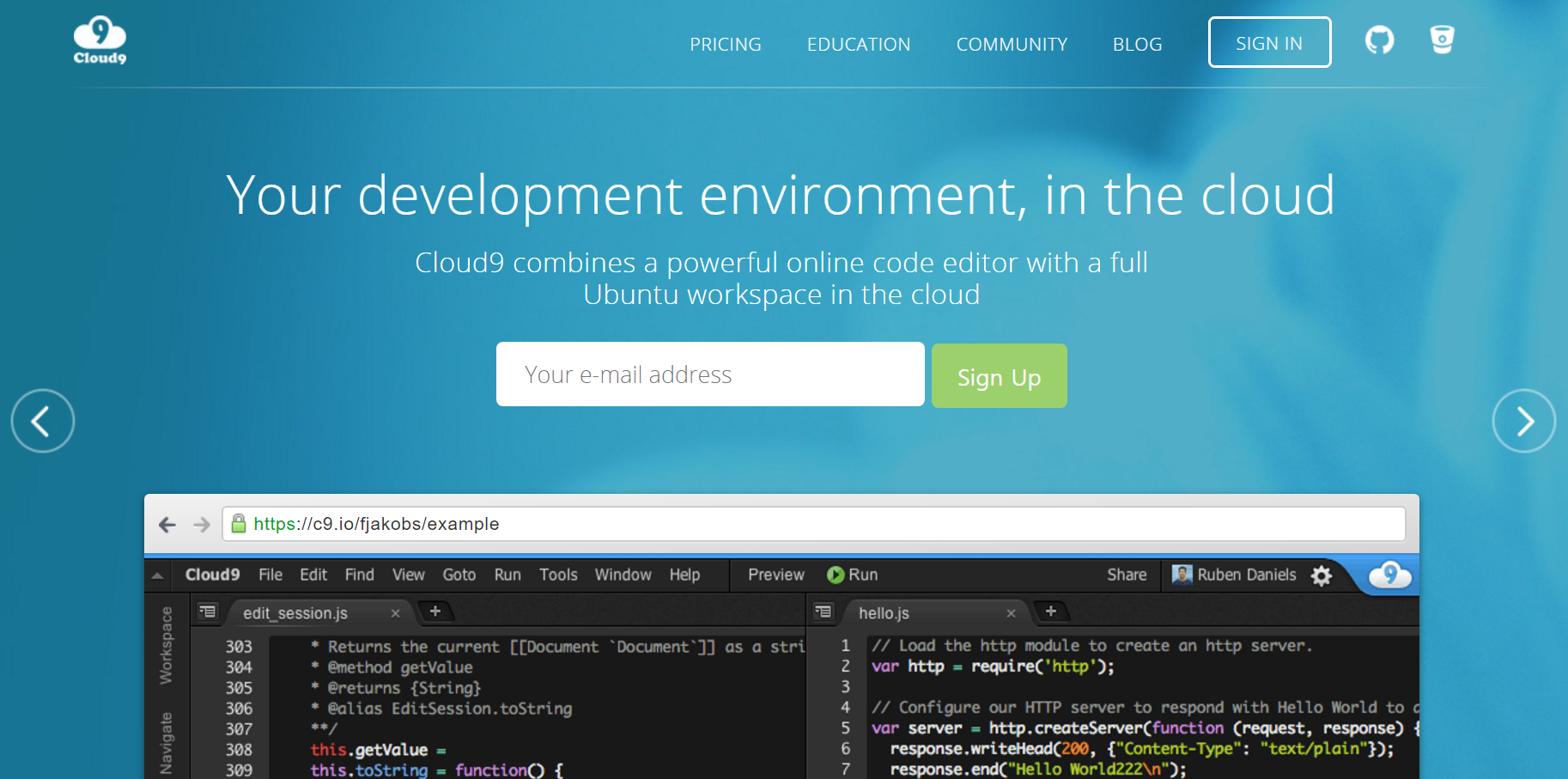Open the Goto menu
Screen dimensions: 1568x779
(459, 575)
